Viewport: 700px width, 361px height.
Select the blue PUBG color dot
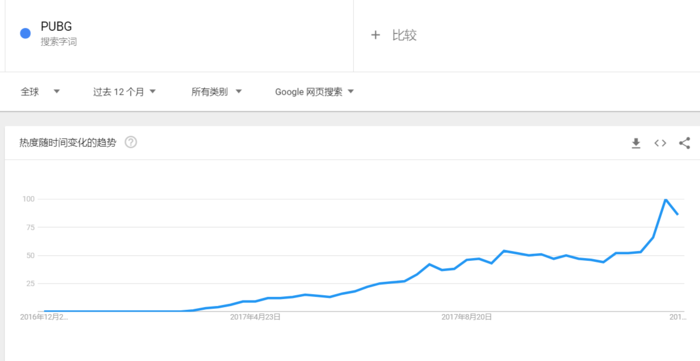tap(25, 33)
